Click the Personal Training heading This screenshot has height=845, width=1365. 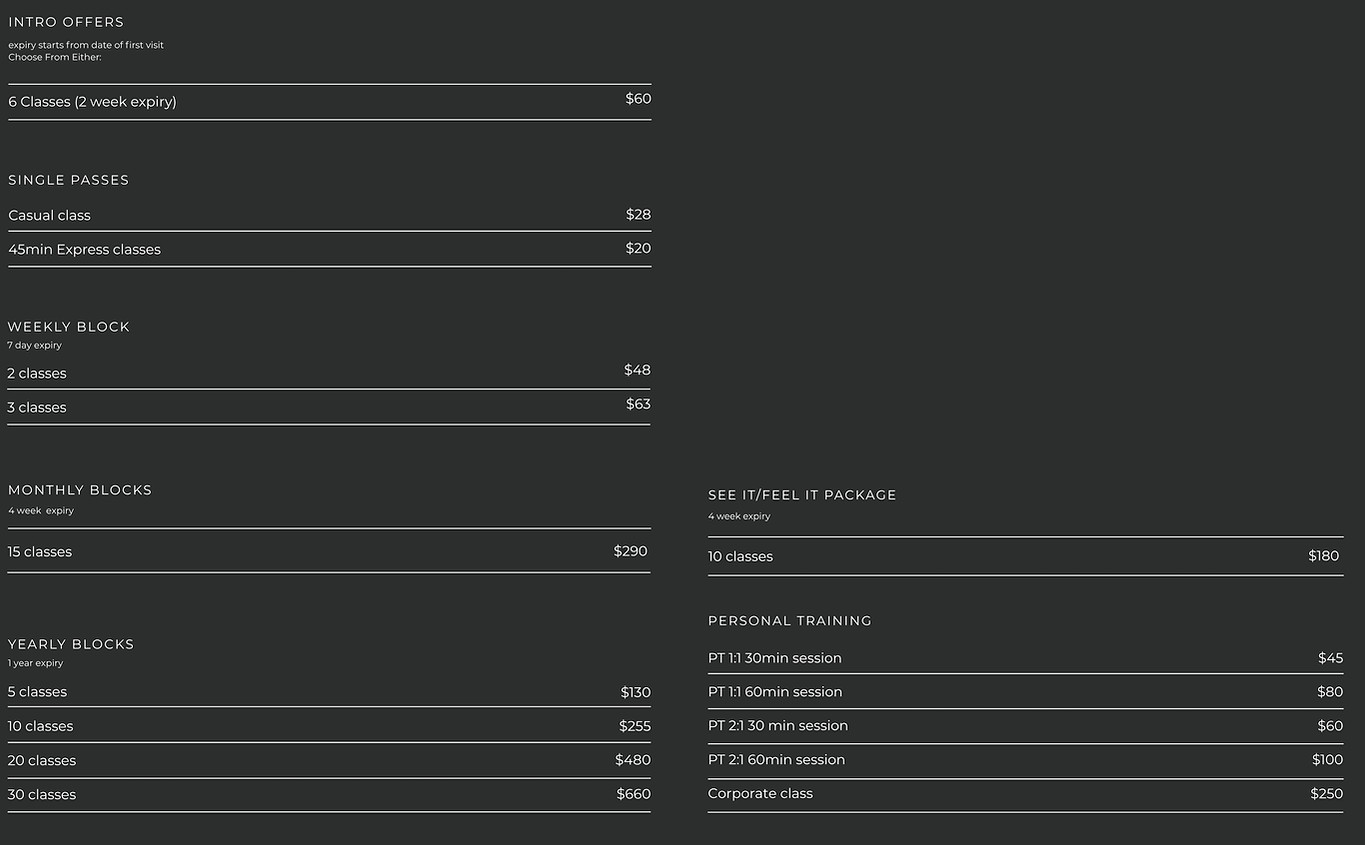point(790,621)
